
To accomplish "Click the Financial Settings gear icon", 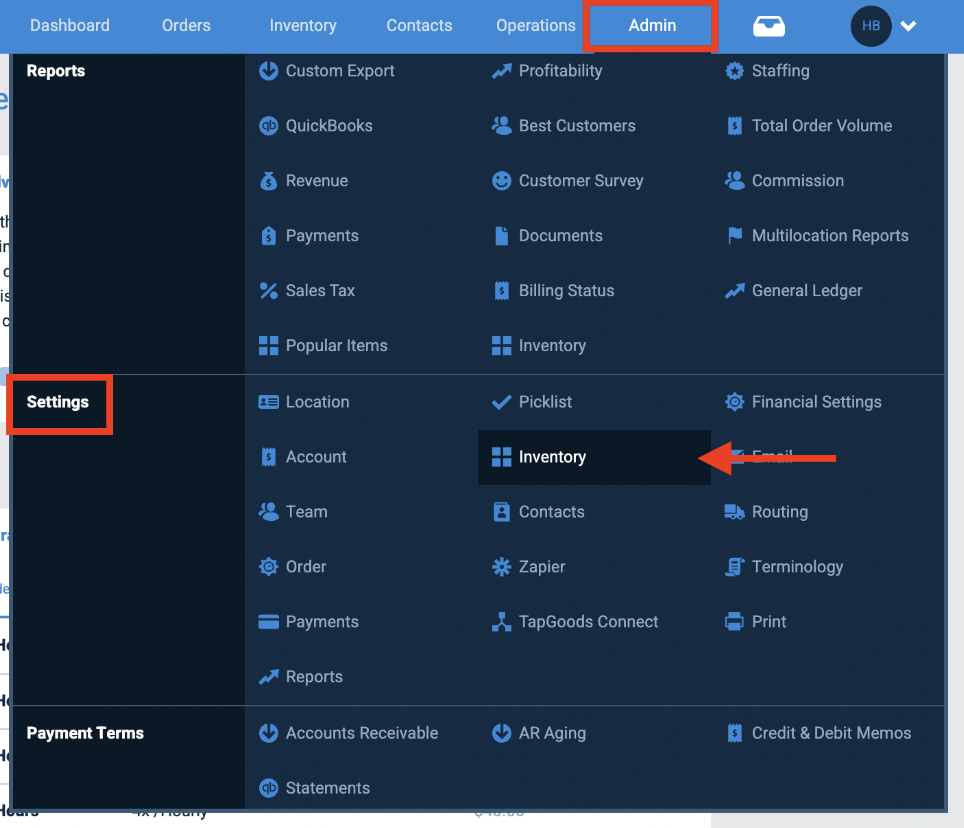I will pos(734,402).
